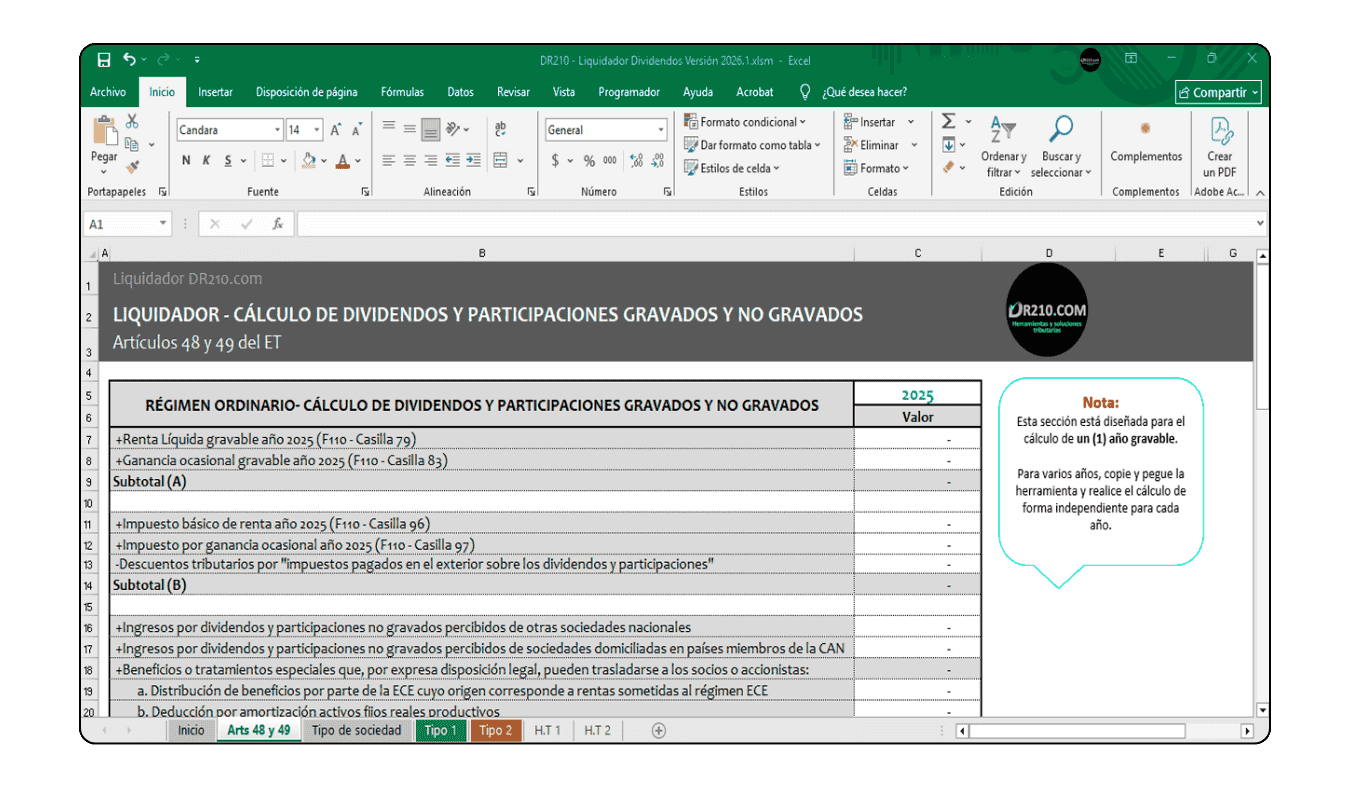Click the percent style icon
The image size is (1350, 788).
point(589,161)
